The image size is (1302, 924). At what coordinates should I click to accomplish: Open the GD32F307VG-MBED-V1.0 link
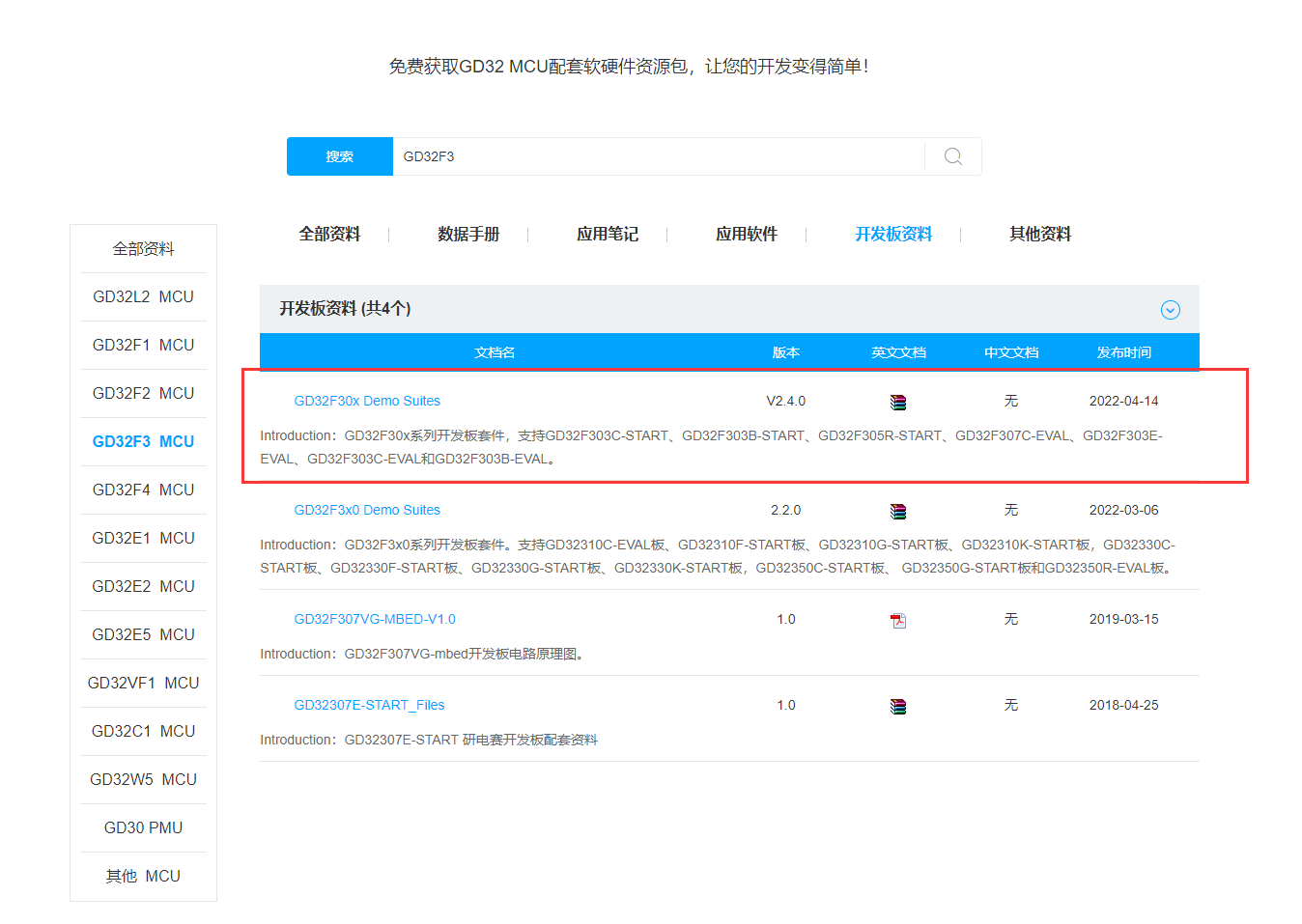tap(375, 619)
